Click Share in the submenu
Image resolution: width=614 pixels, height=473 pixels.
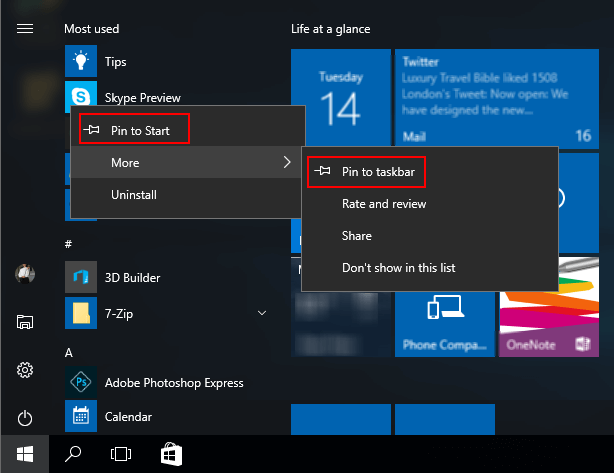(x=430, y=236)
